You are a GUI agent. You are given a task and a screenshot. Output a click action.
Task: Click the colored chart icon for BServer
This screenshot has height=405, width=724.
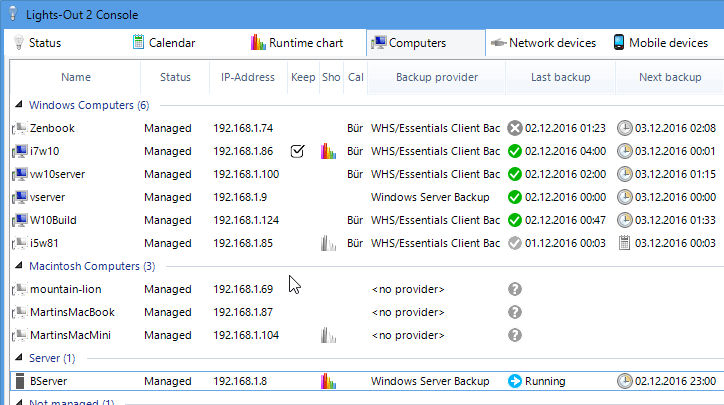click(328, 381)
